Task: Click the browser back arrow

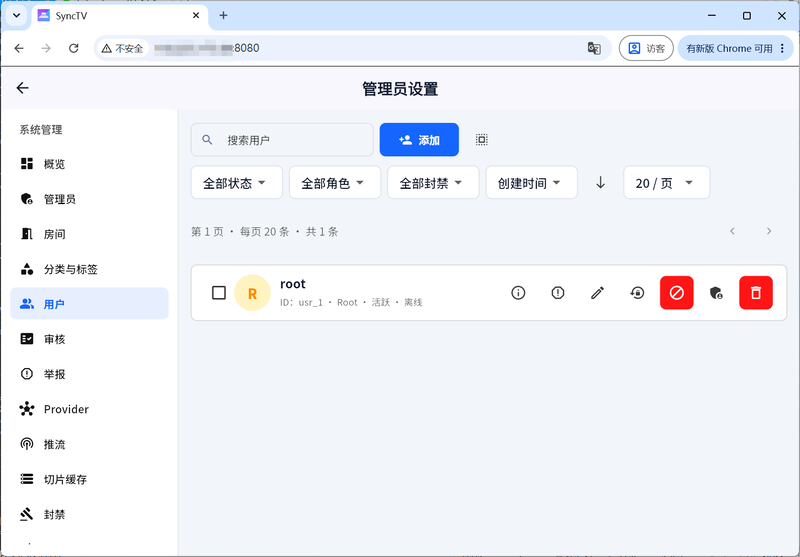Action: coord(19,48)
